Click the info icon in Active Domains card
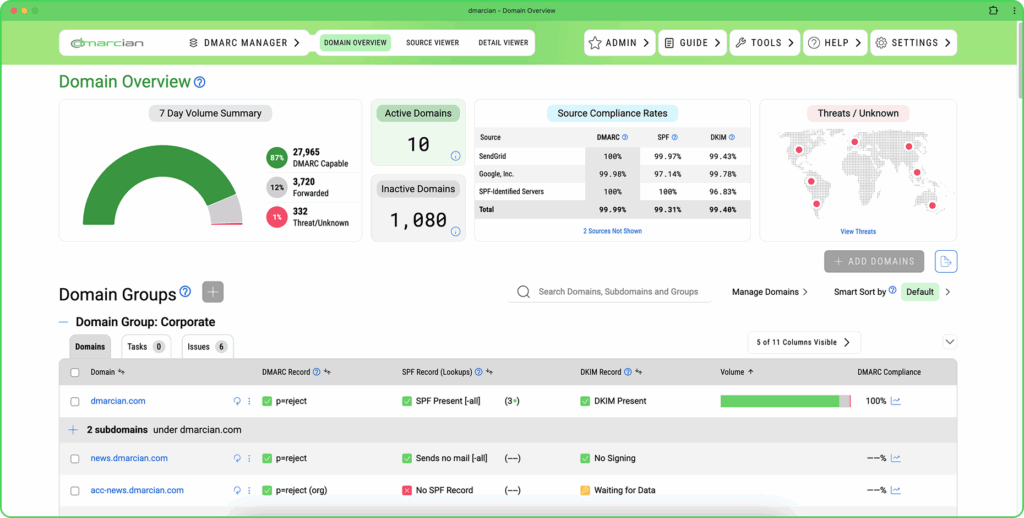 (x=455, y=156)
